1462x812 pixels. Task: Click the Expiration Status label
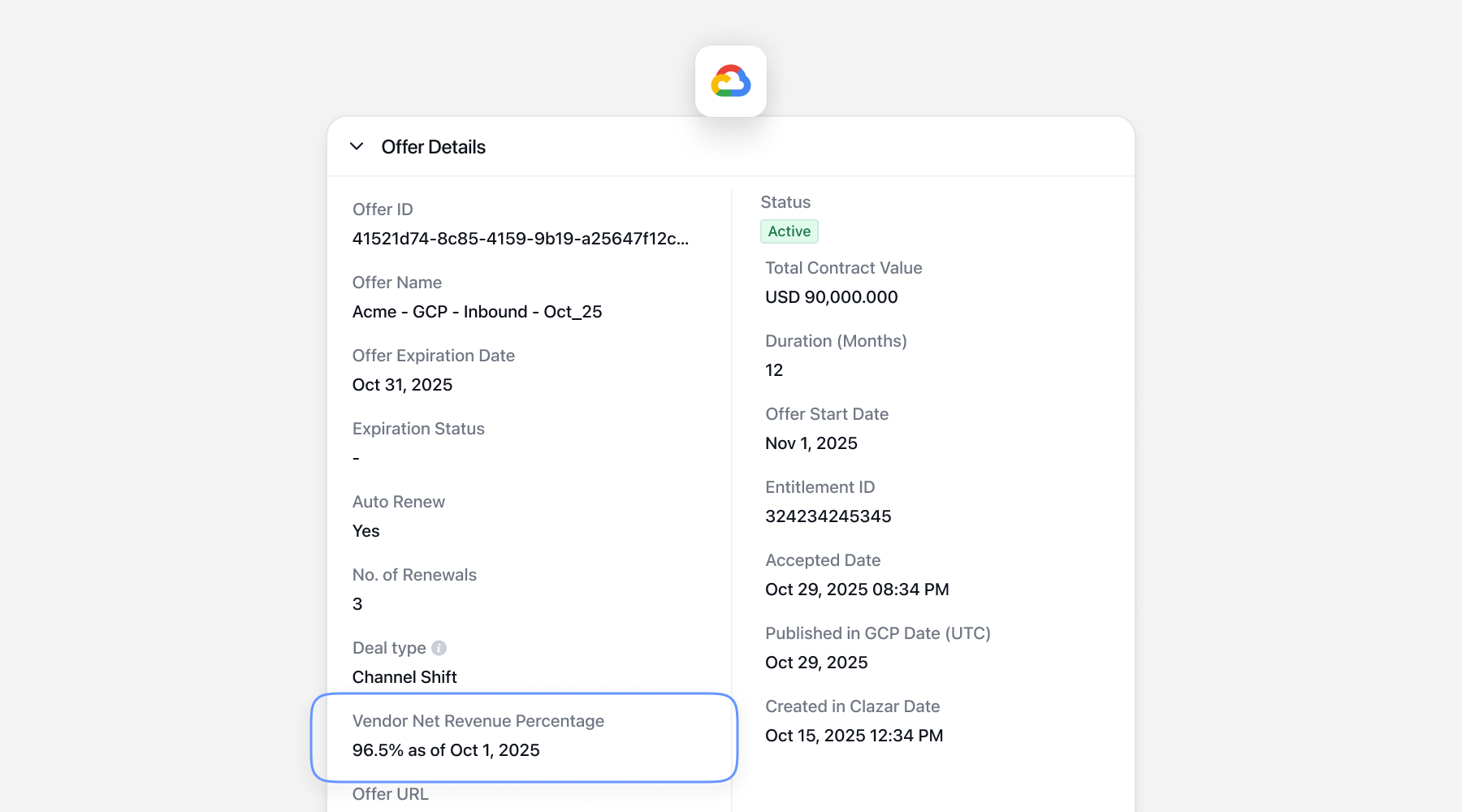(x=418, y=429)
